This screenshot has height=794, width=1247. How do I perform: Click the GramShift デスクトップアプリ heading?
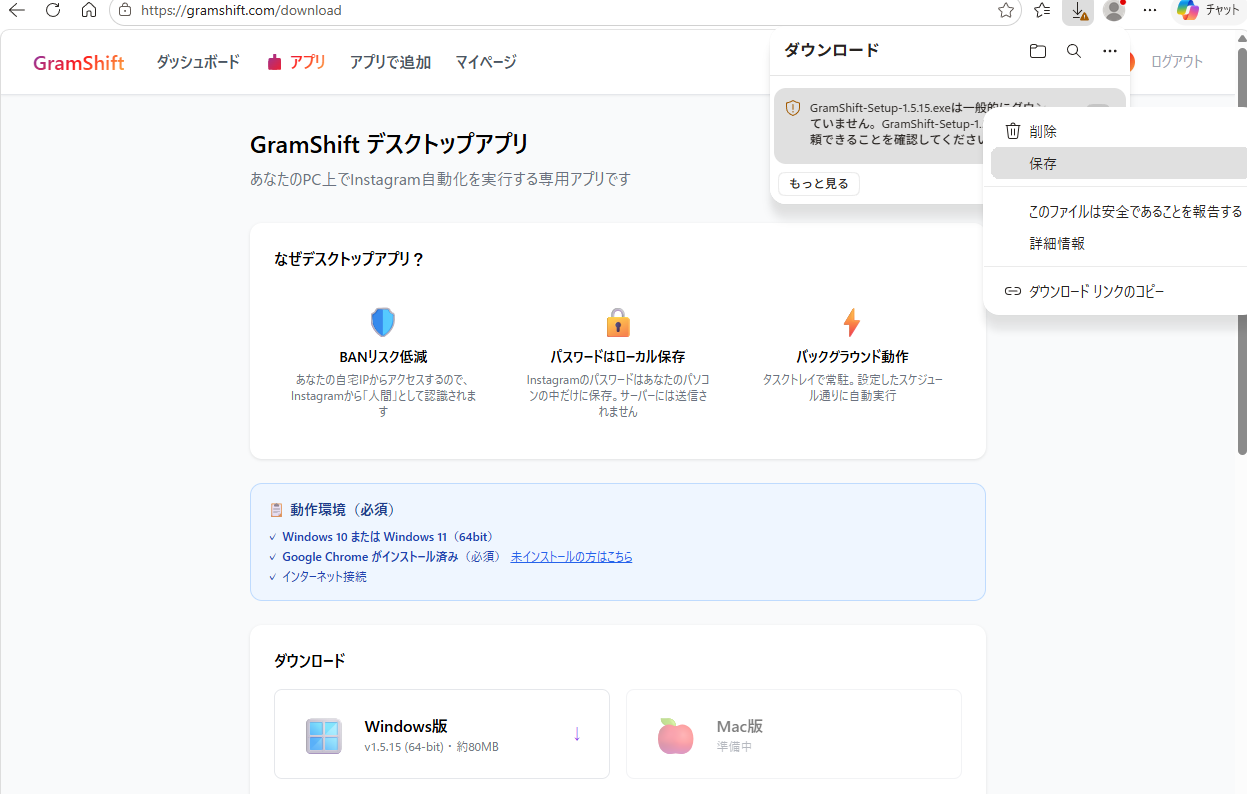[x=389, y=144]
